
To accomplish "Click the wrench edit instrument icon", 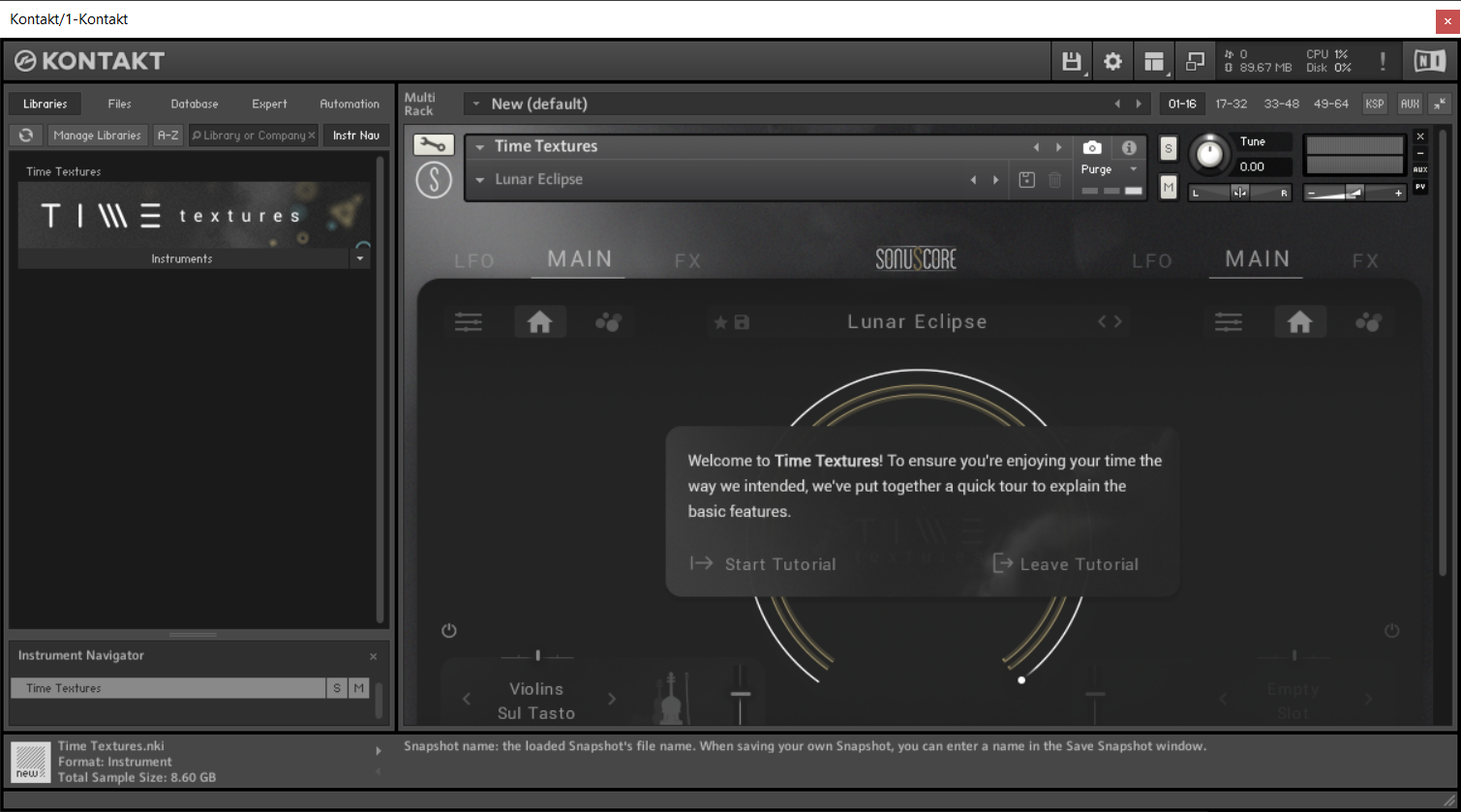I will coord(433,145).
